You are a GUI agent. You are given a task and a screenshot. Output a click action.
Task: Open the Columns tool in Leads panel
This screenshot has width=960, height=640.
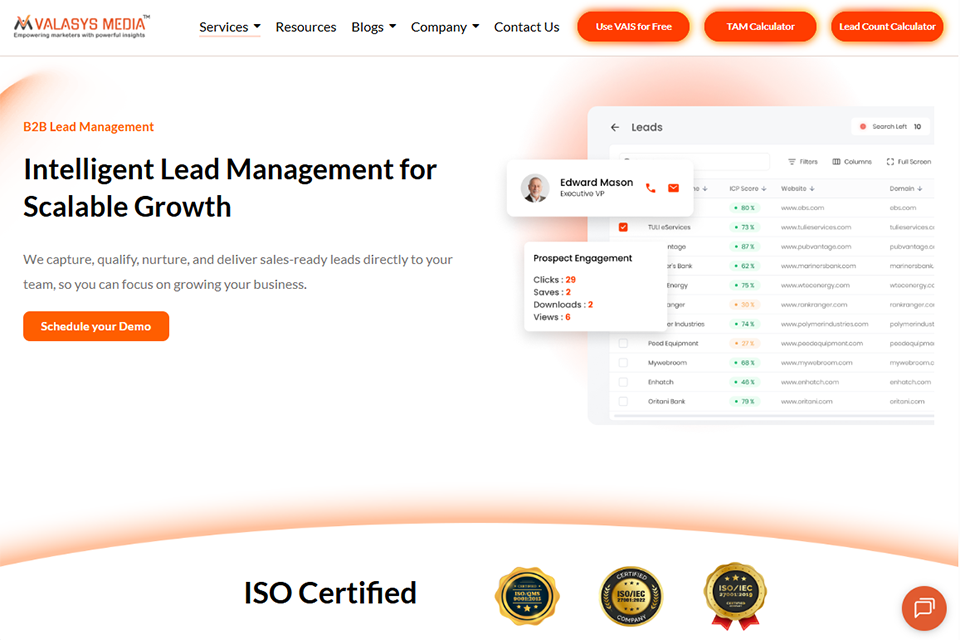pyautogui.click(x=852, y=162)
